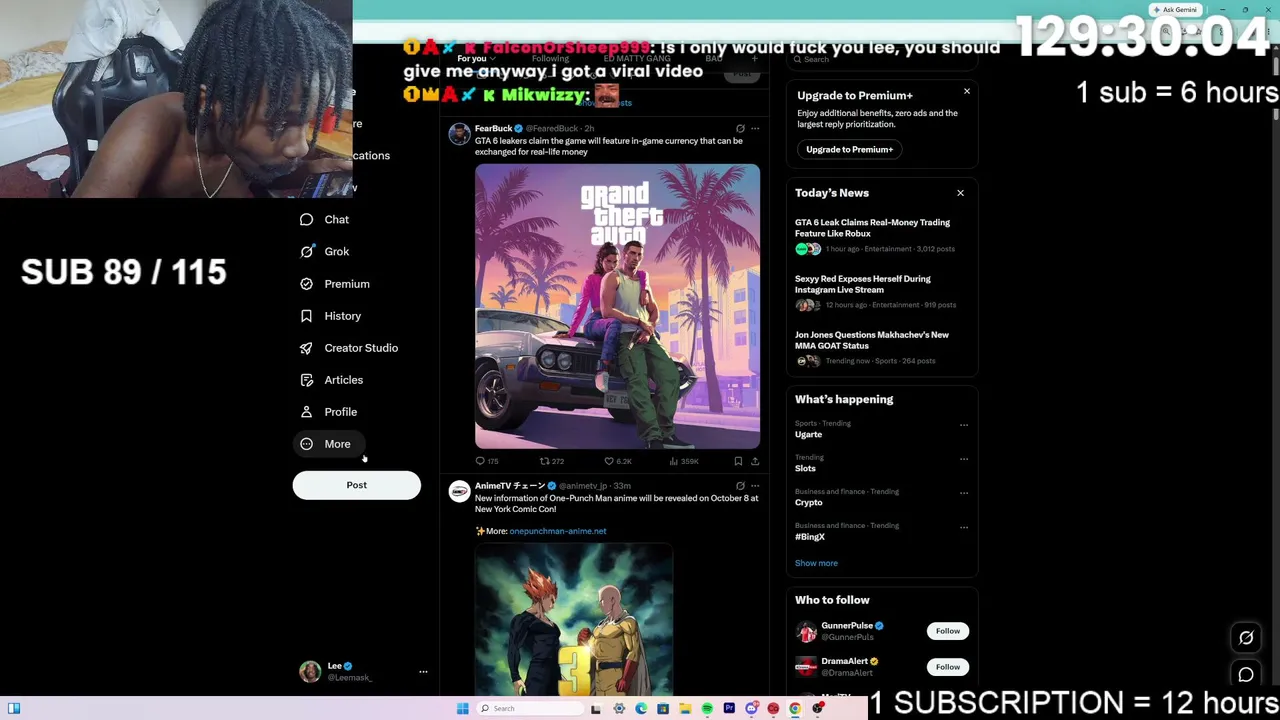Open the One-Punch Man post image
The image size is (1280, 720).
point(574,620)
